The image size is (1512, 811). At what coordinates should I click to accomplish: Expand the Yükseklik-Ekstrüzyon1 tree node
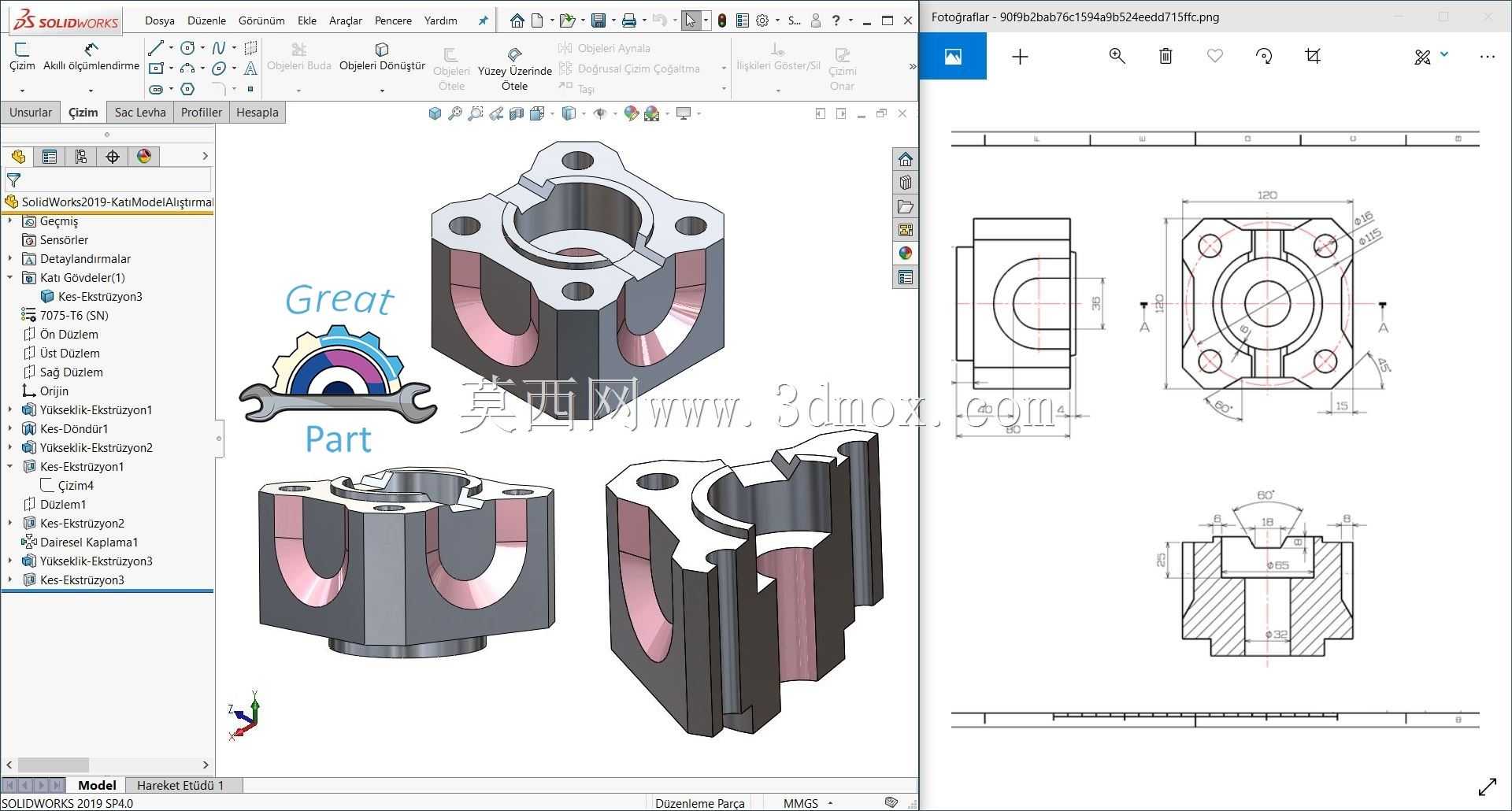(10, 409)
